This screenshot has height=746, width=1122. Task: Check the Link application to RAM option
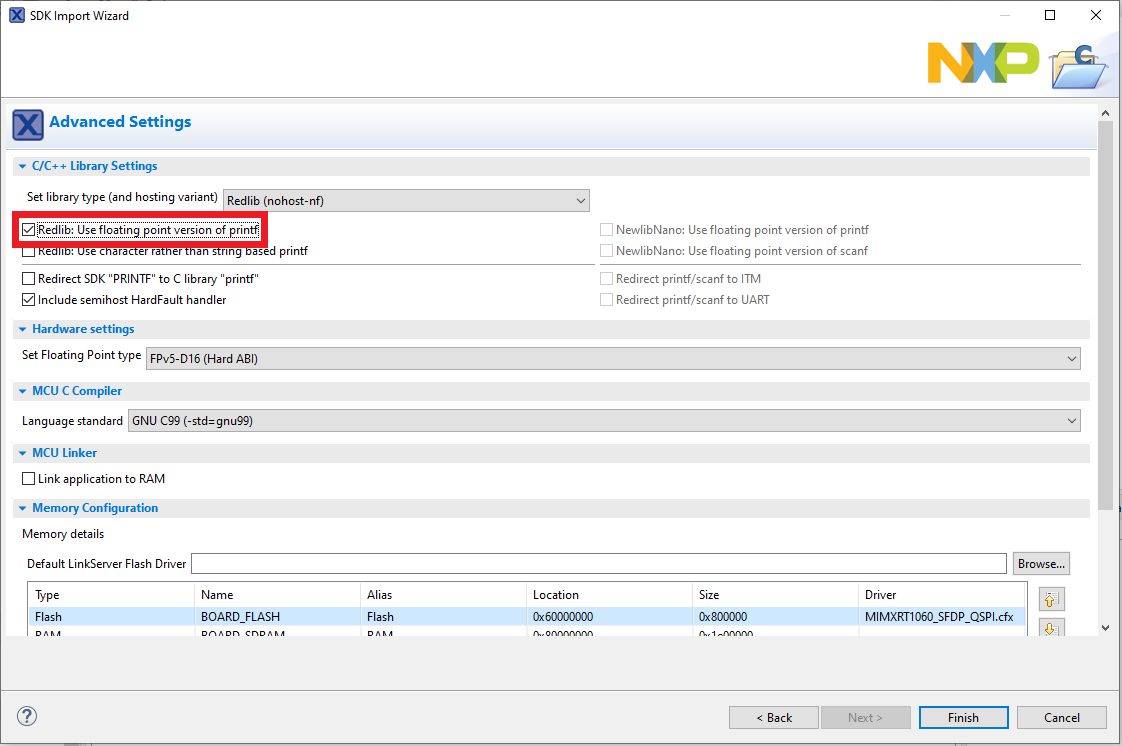coord(29,479)
